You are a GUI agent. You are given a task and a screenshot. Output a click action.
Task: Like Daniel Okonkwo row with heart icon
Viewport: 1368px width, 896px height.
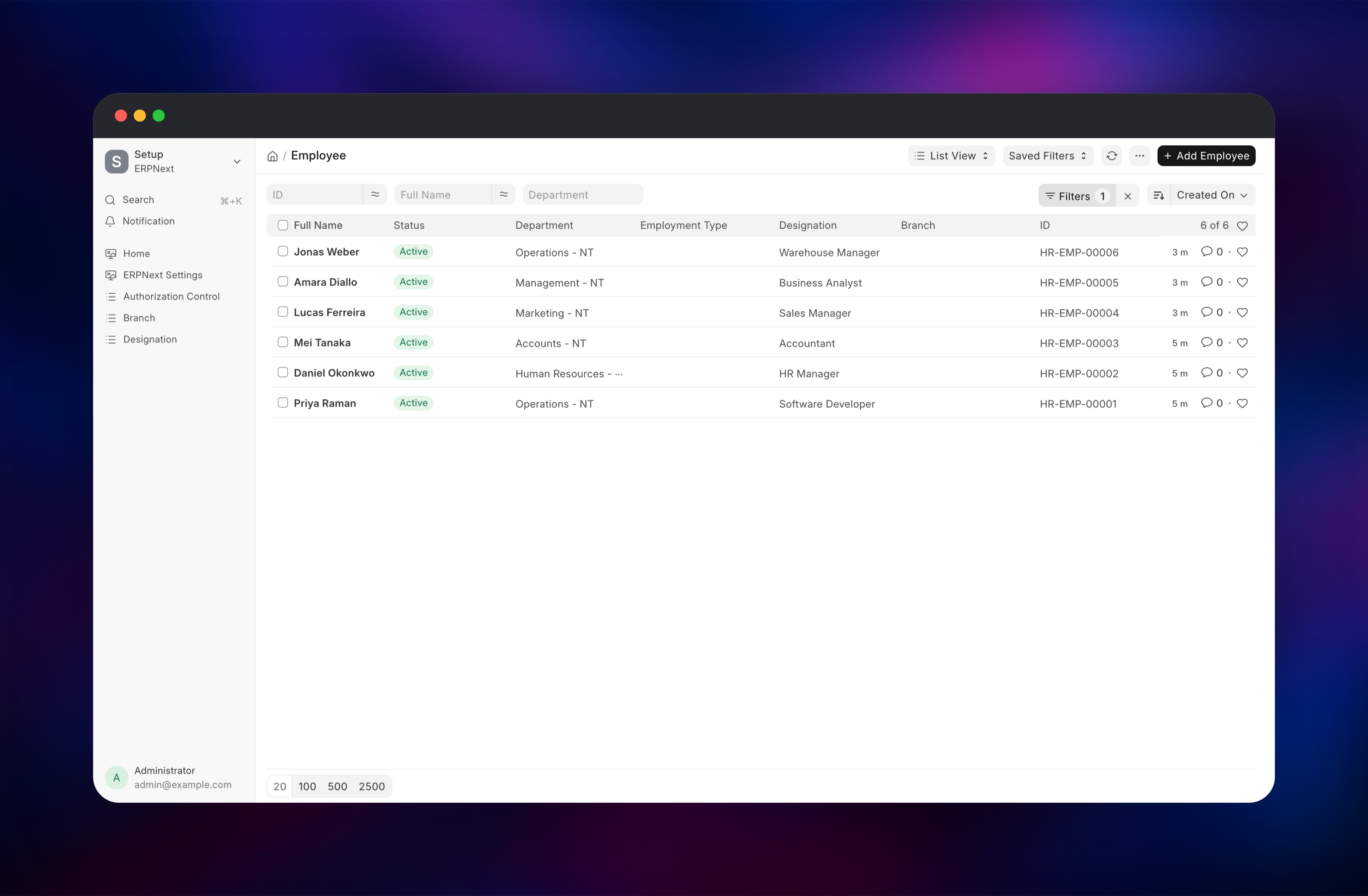(1242, 373)
